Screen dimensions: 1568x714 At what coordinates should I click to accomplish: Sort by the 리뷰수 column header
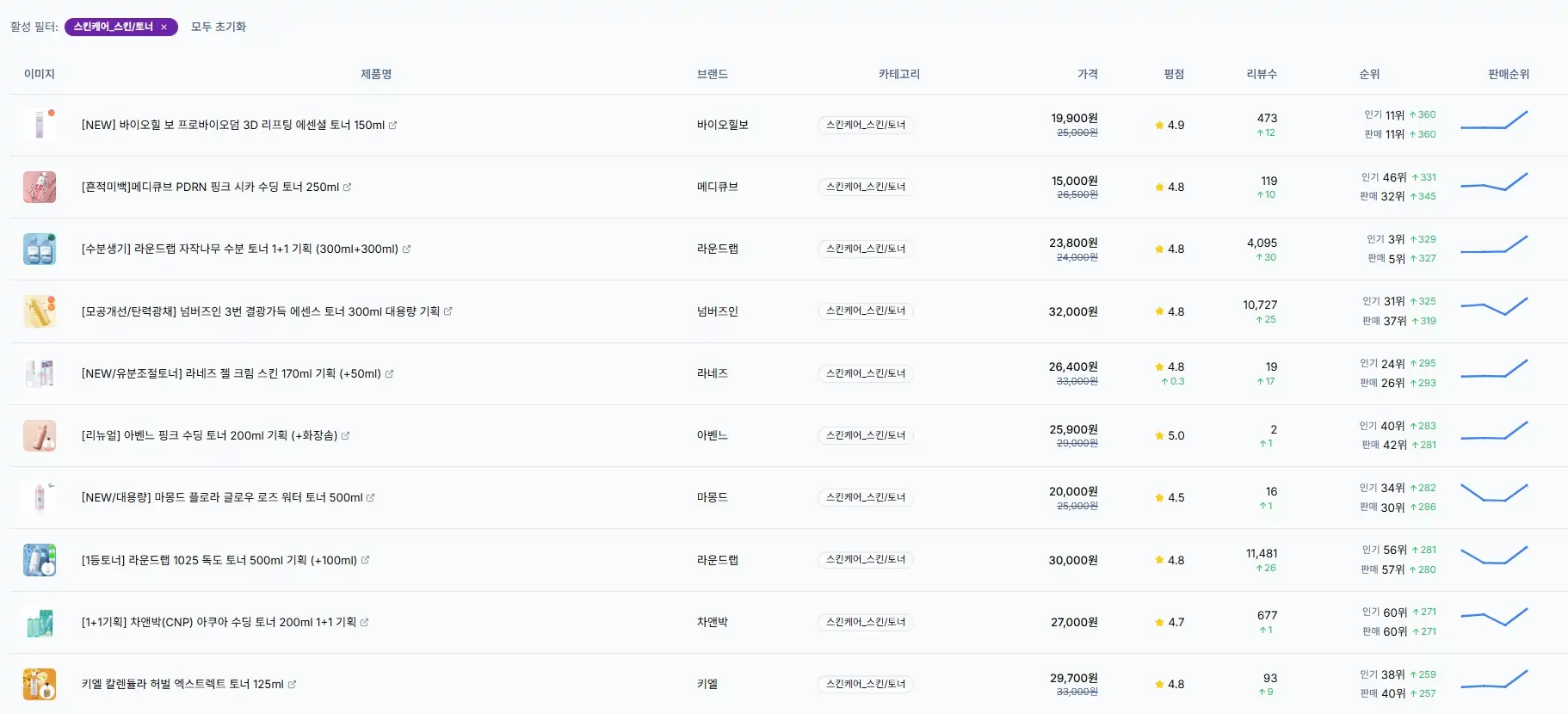1262,74
